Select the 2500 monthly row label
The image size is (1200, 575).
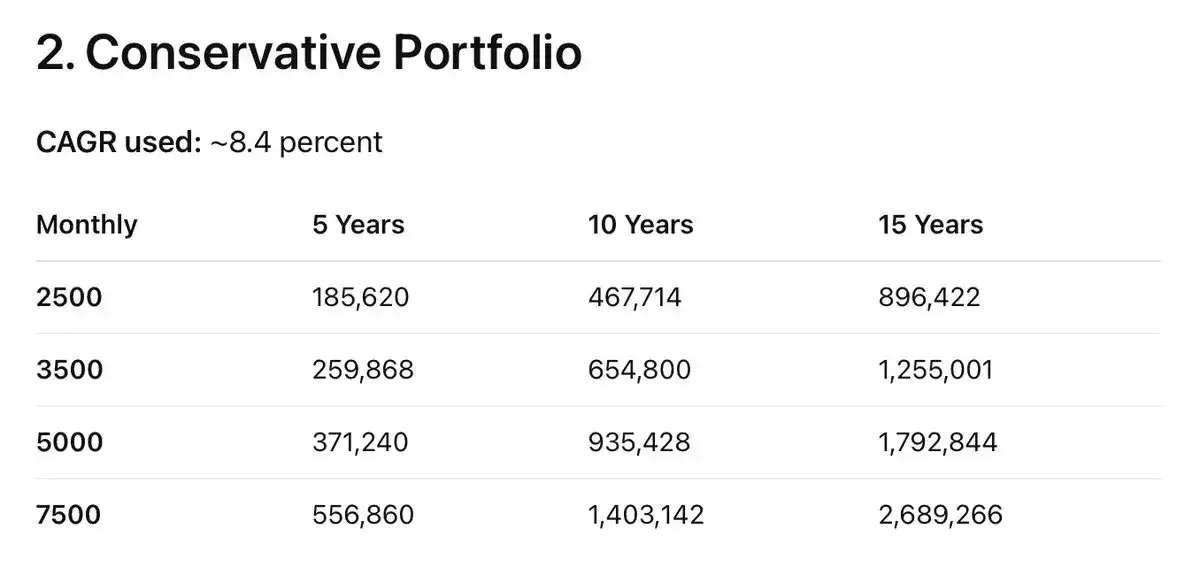coord(69,297)
